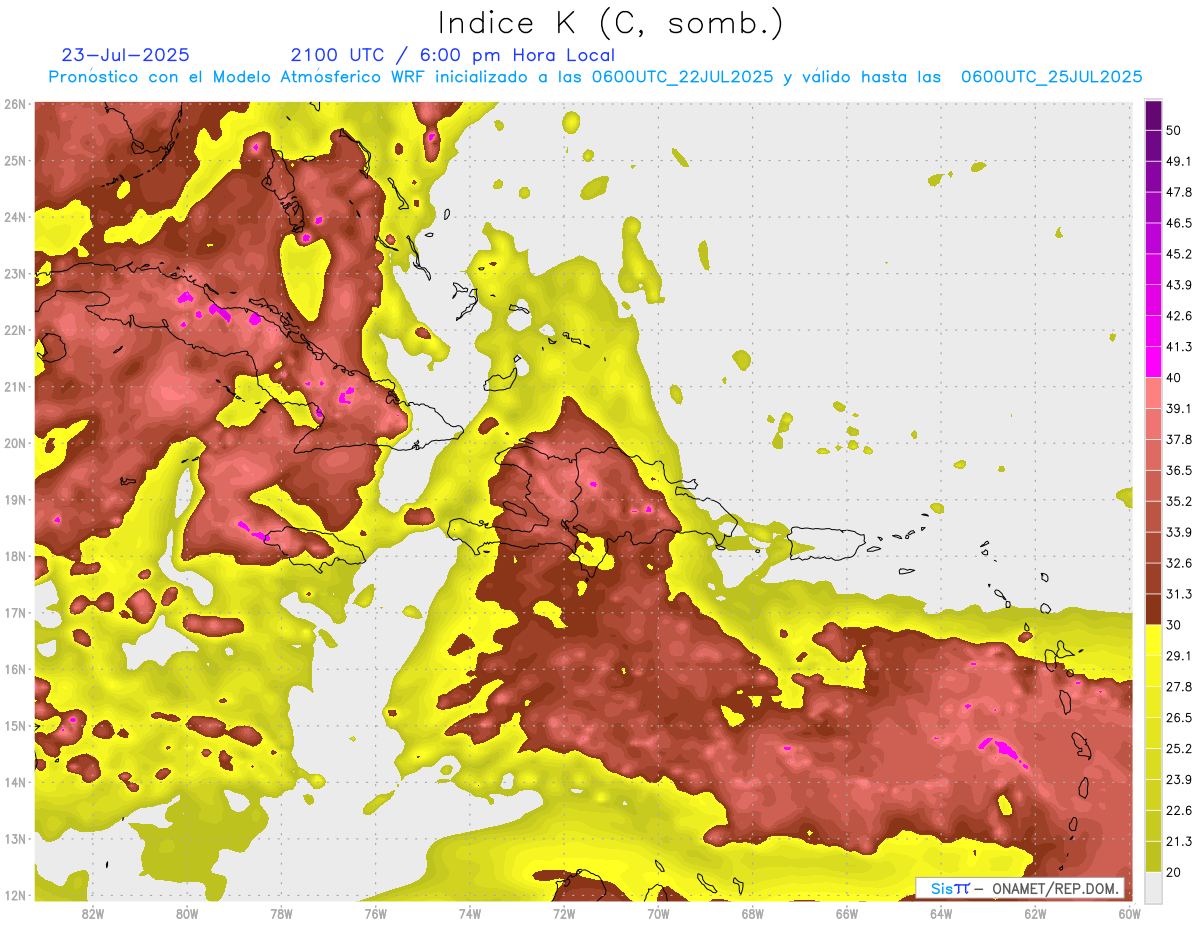The width and height of the screenshot is (1200, 927).
Task: Click the '12N' latitude label
Action: tap(14, 895)
